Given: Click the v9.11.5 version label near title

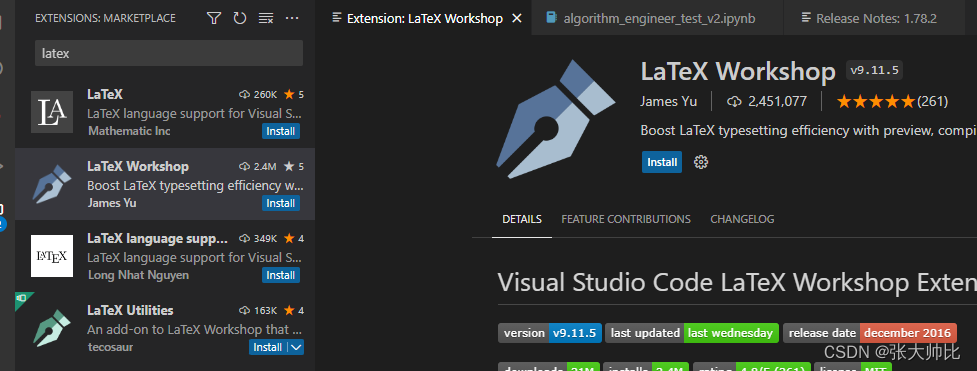Looking at the screenshot, I should click(874, 70).
